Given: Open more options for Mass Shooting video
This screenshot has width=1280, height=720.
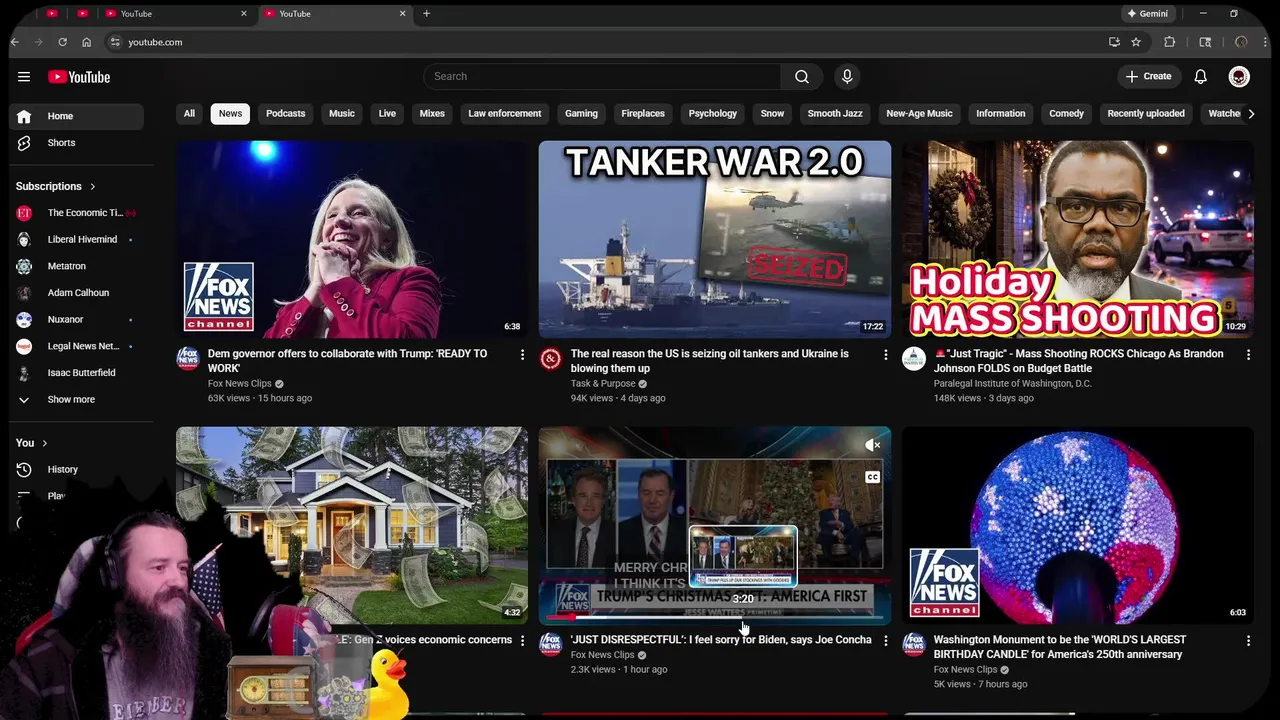Looking at the screenshot, I should click(x=1248, y=355).
